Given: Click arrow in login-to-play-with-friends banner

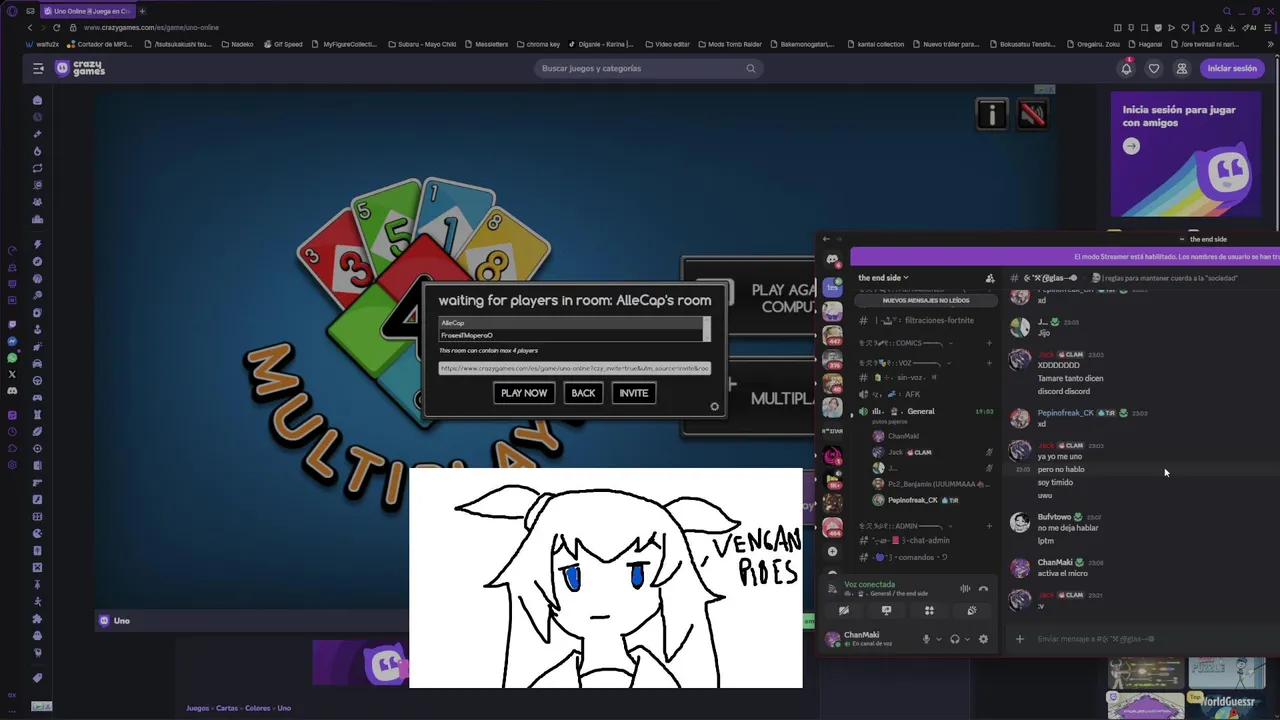Looking at the screenshot, I should click(x=1131, y=146).
